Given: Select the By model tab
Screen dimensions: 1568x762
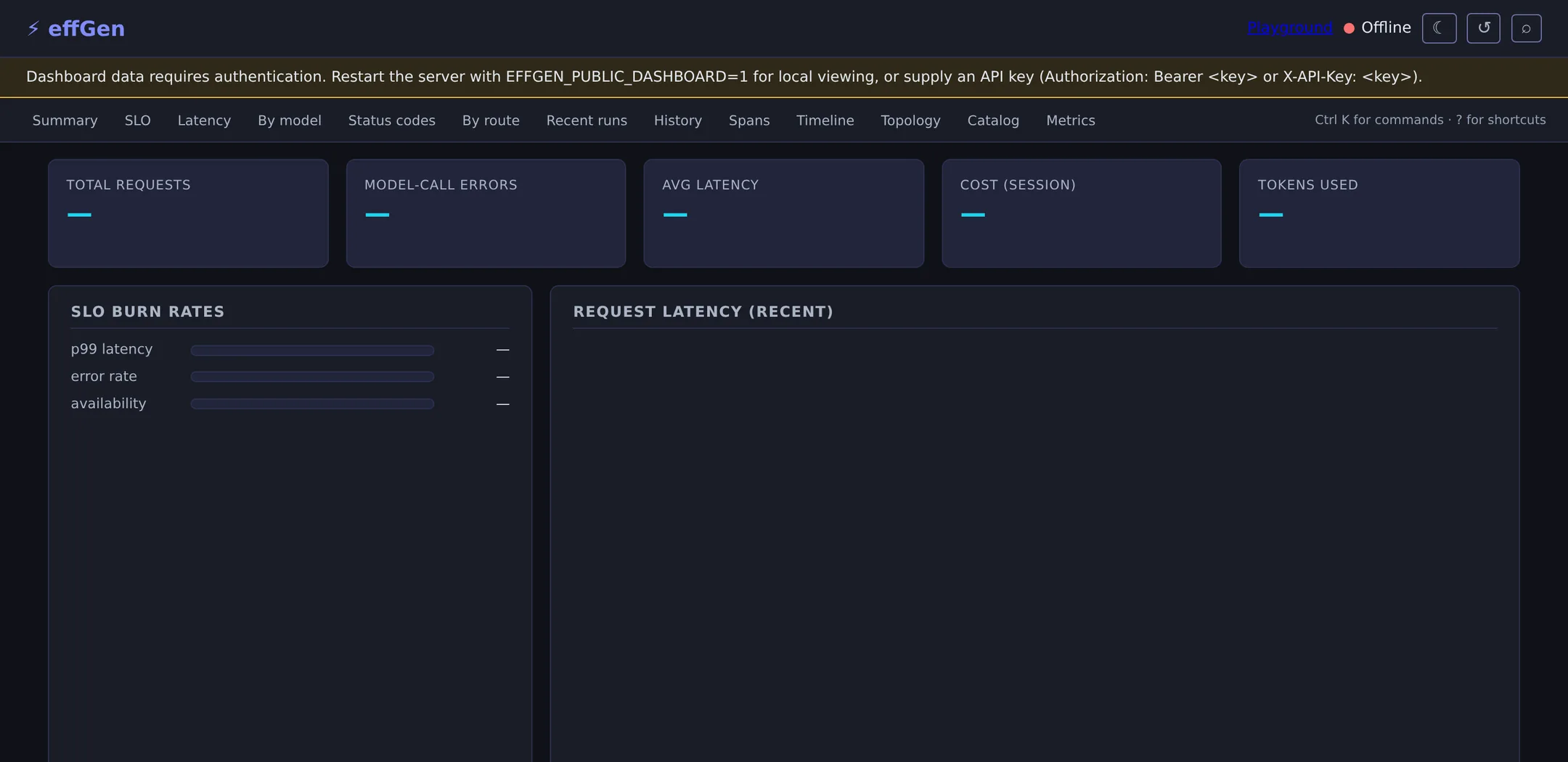Looking at the screenshot, I should (289, 120).
